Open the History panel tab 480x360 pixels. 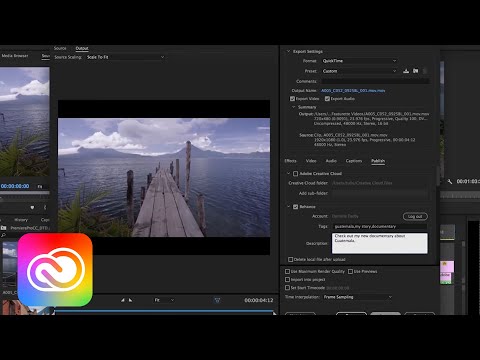tap(21, 220)
